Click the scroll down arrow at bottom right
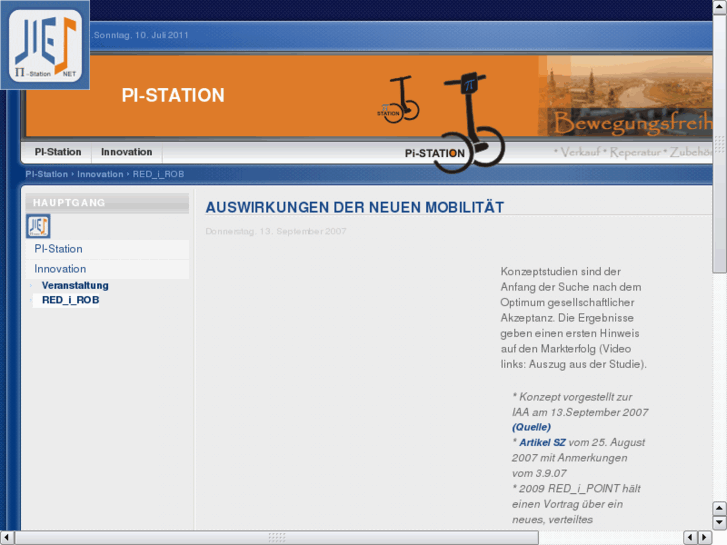The height and width of the screenshot is (545, 727). (719, 522)
